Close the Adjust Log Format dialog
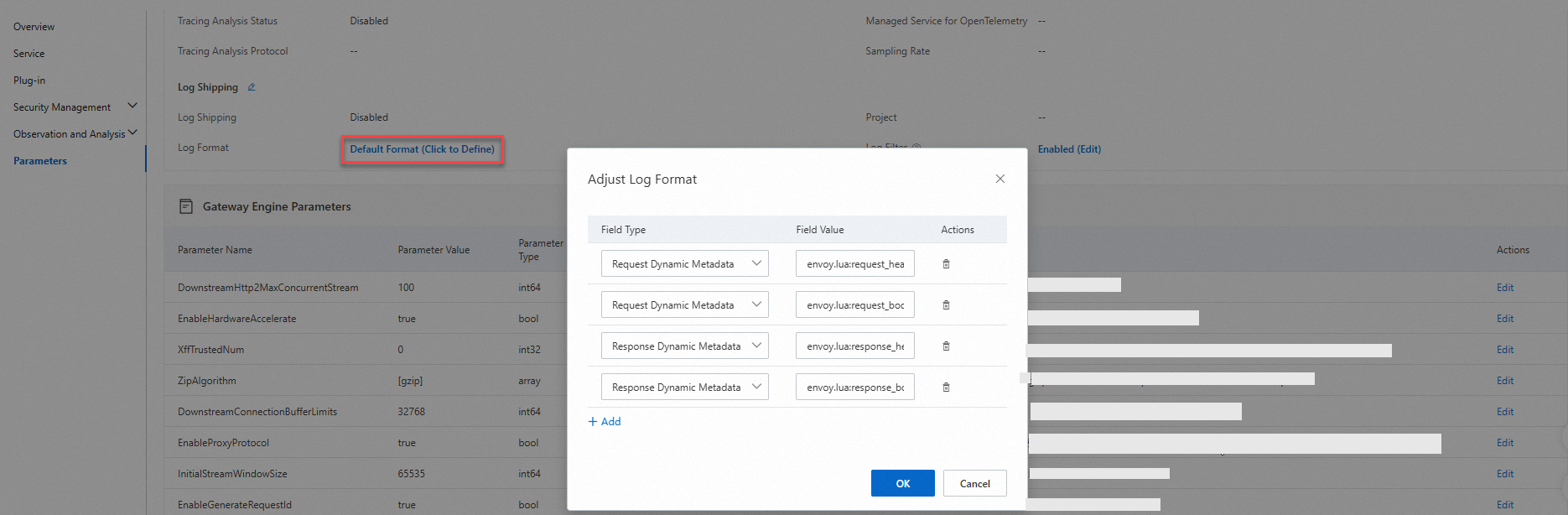The width and height of the screenshot is (1568, 515). [999, 179]
